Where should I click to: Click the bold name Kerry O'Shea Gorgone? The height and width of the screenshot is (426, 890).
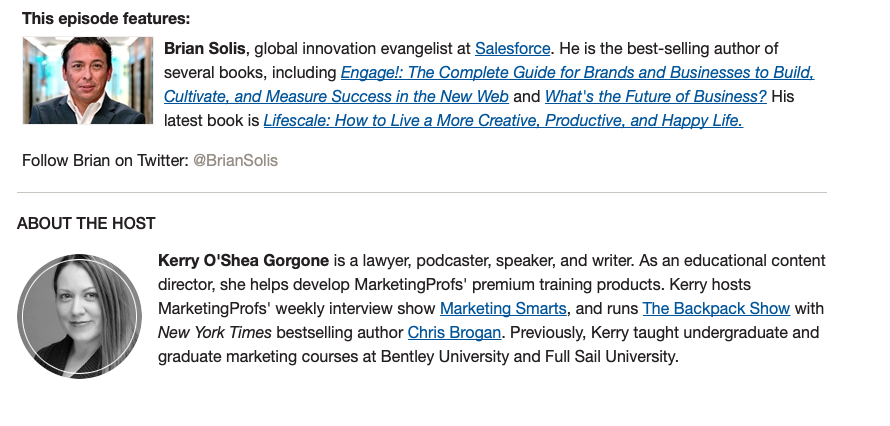[x=244, y=261]
